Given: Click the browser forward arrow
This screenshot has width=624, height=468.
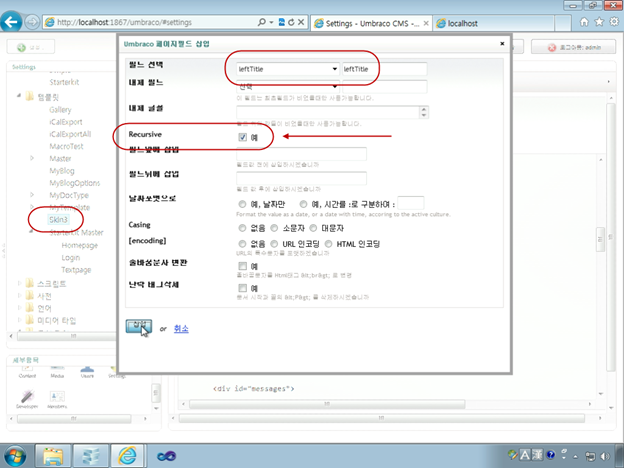Looking at the screenshot, I should pyautogui.click(x=32, y=22).
